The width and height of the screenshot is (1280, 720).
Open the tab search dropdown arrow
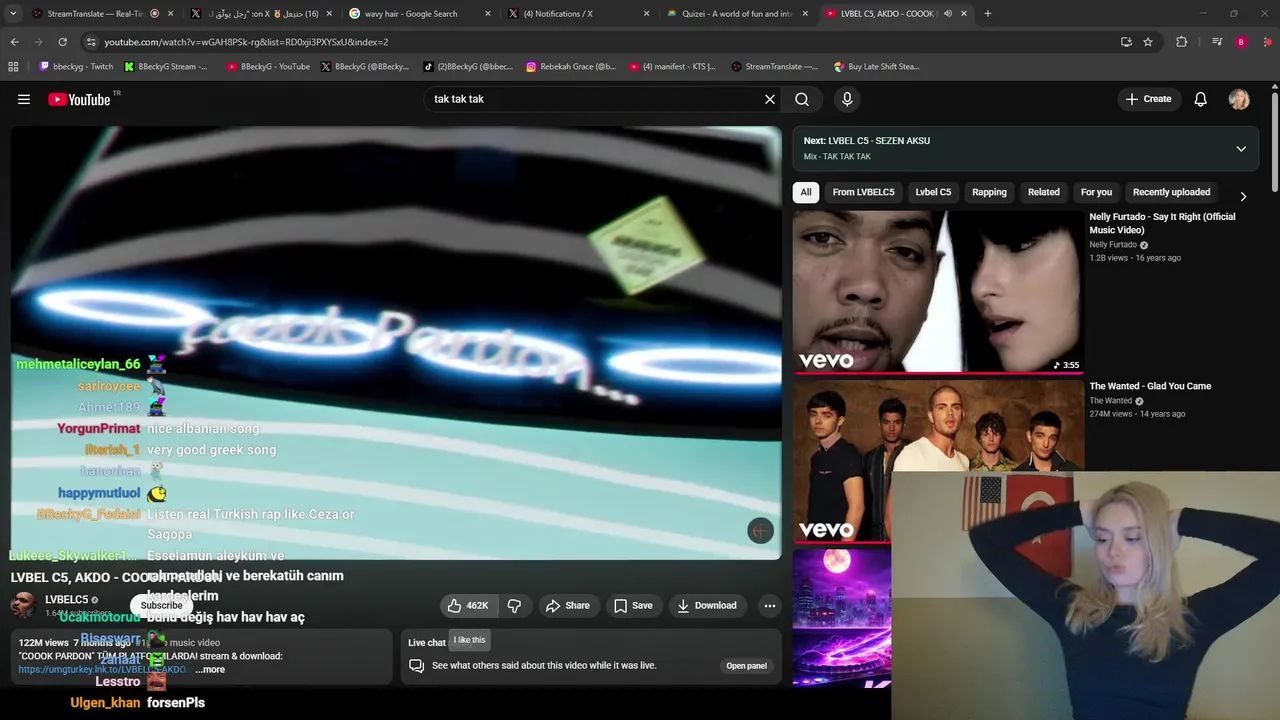(x=13, y=14)
